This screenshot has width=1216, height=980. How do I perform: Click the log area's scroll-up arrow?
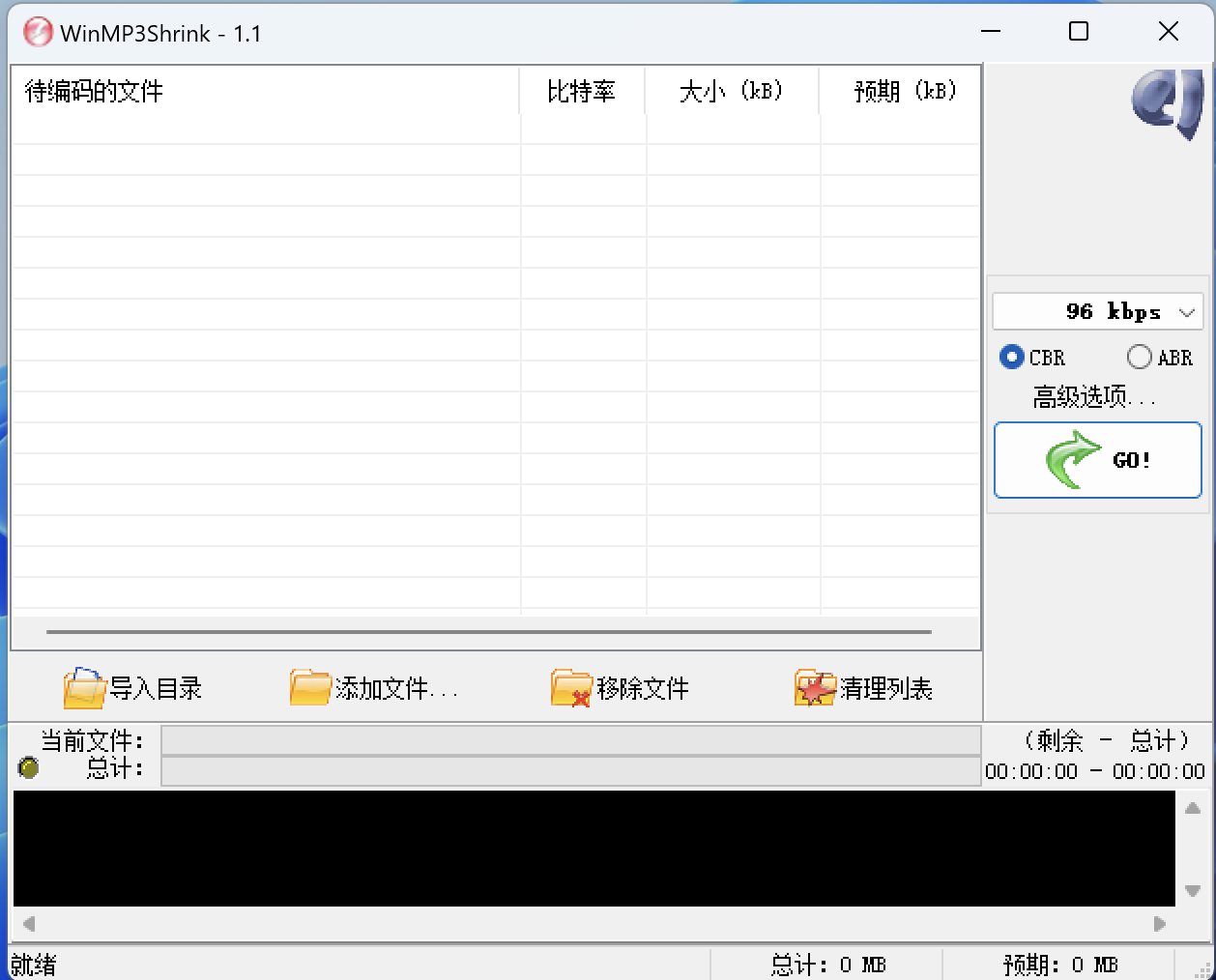pyautogui.click(x=1193, y=808)
